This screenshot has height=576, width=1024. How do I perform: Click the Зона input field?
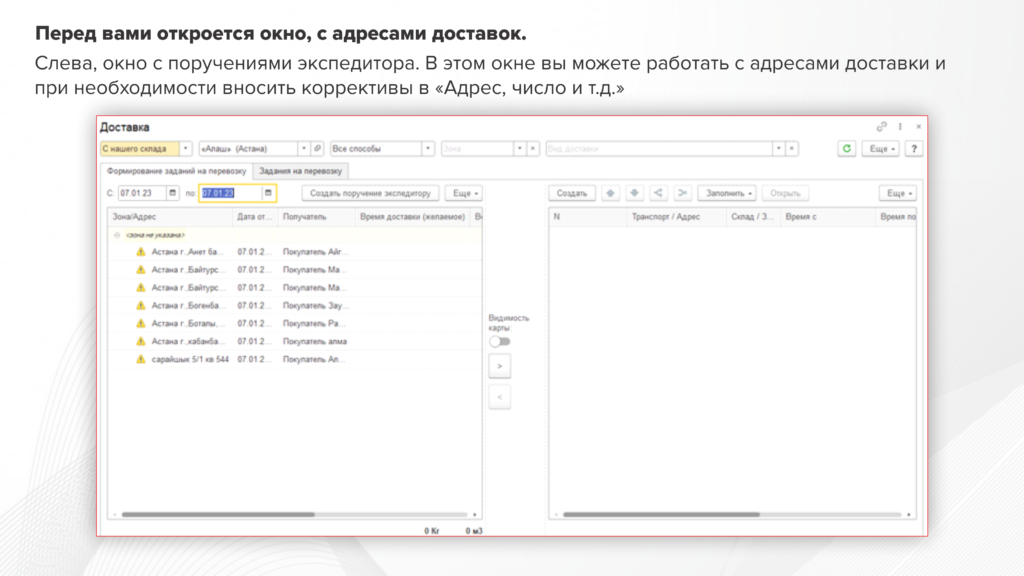point(477,149)
